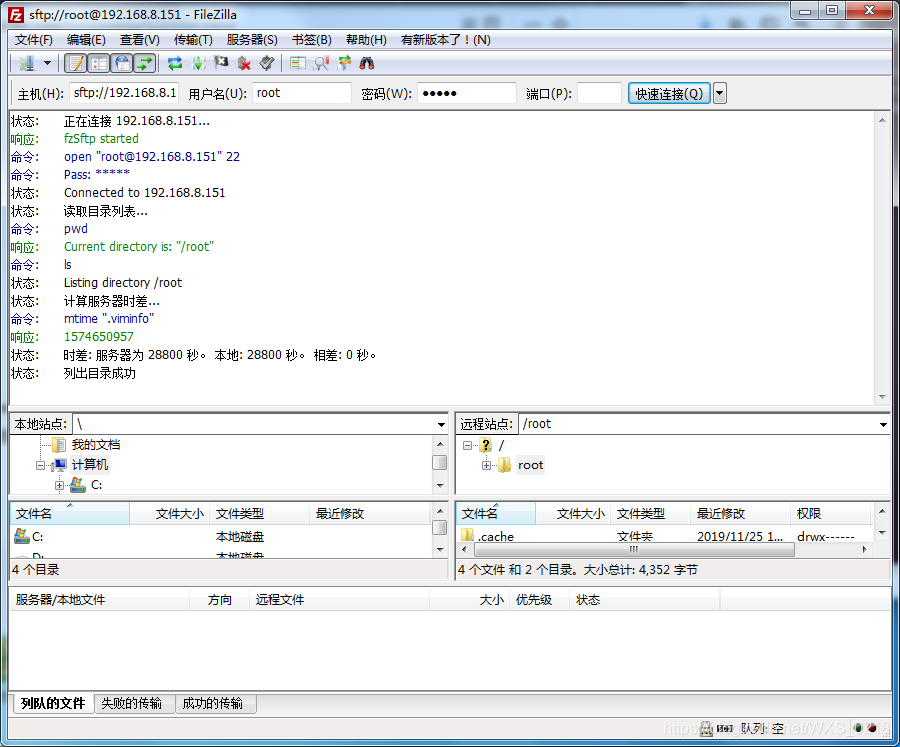
Task: Collapse the remote / root node
Action: pyautogui.click(x=467, y=445)
